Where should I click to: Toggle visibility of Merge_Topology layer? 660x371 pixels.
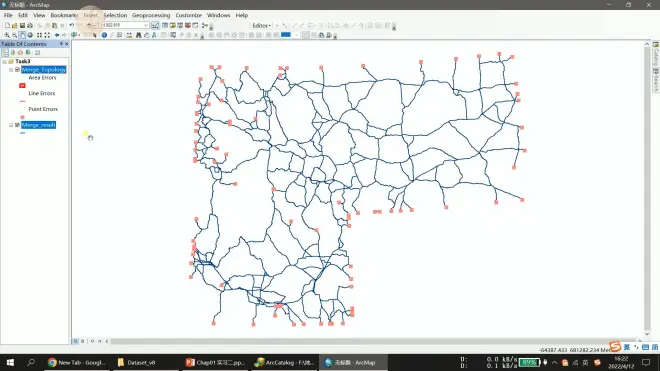[17, 69]
